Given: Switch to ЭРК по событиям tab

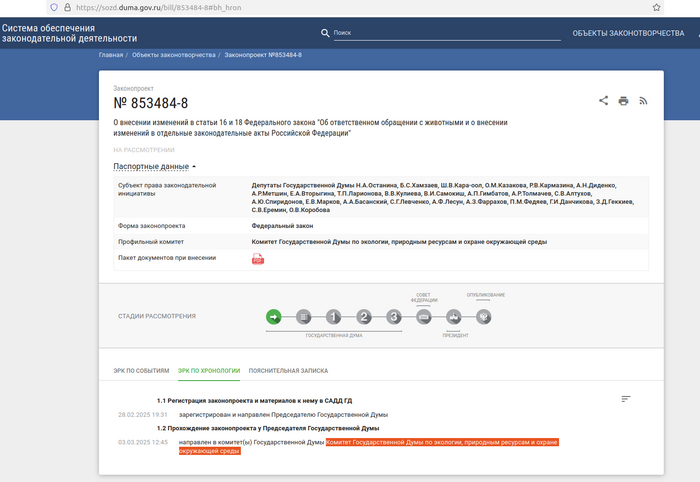Looking at the screenshot, I should click(x=141, y=371).
